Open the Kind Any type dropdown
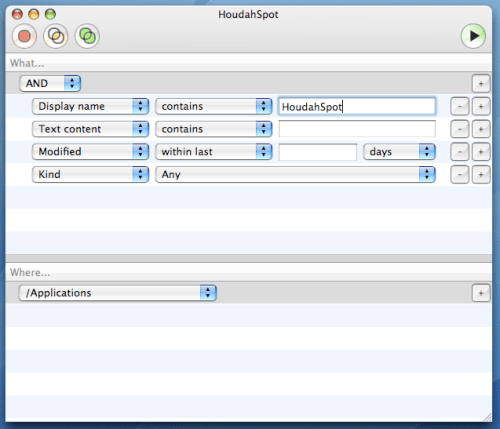Screen dimensions: 500x429 [295, 174]
